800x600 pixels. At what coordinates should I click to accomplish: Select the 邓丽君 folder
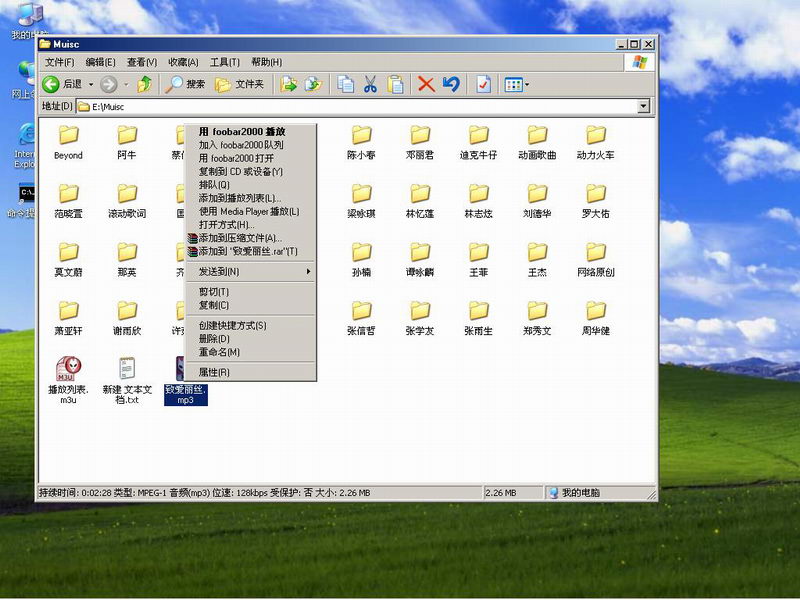click(x=420, y=143)
